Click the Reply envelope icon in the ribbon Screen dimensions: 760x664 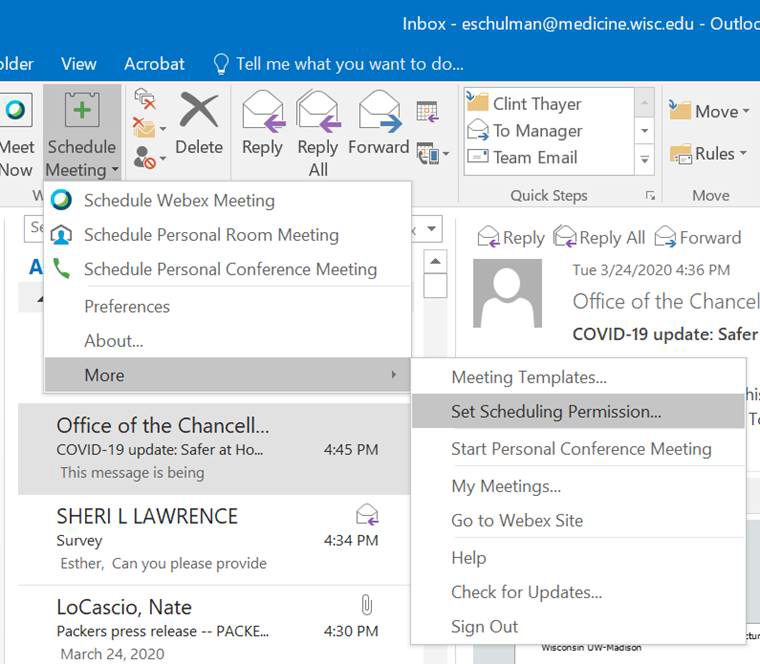(262, 112)
